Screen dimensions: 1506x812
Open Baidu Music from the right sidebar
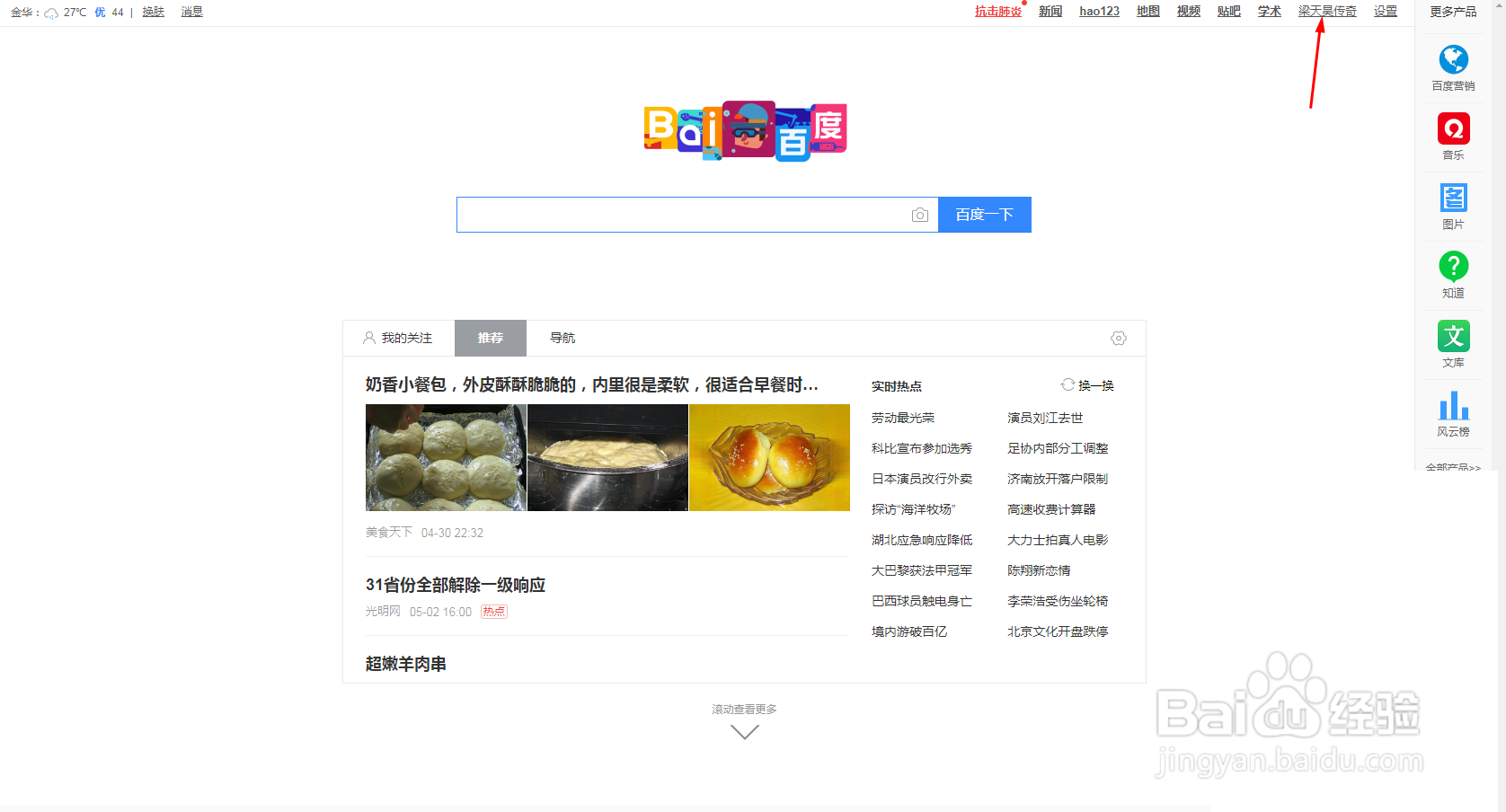[x=1453, y=135]
